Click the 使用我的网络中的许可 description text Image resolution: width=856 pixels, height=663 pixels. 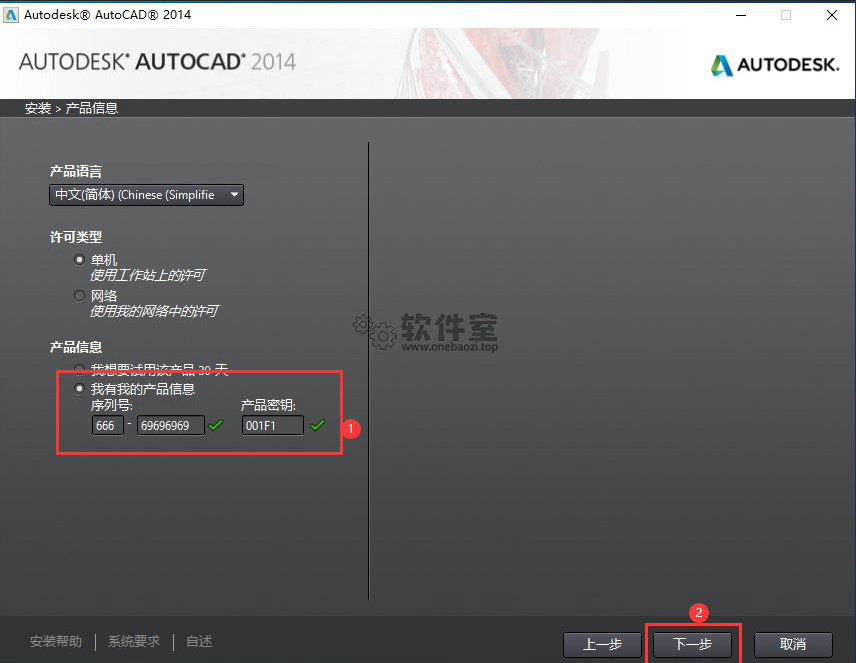(154, 311)
